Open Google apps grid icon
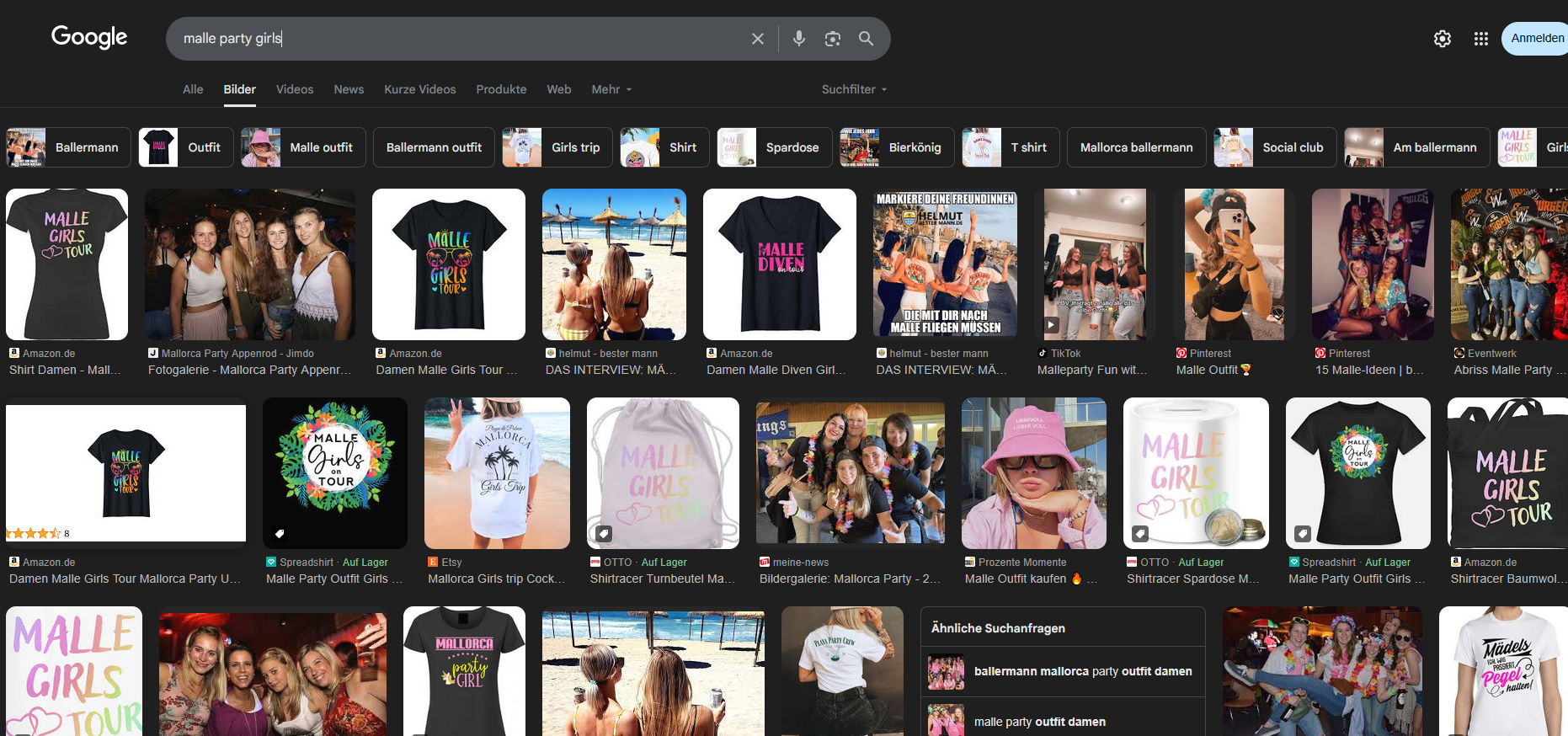The image size is (1568, 736). tap(1481, 39)
